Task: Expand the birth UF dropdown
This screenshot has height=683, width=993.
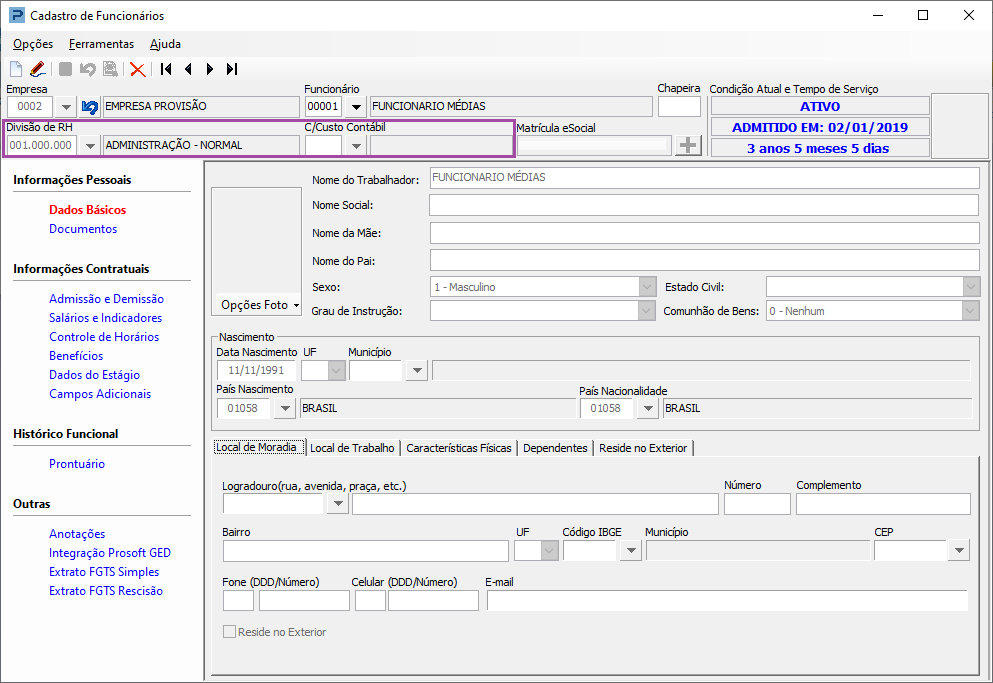Action: tap(337, 371)
